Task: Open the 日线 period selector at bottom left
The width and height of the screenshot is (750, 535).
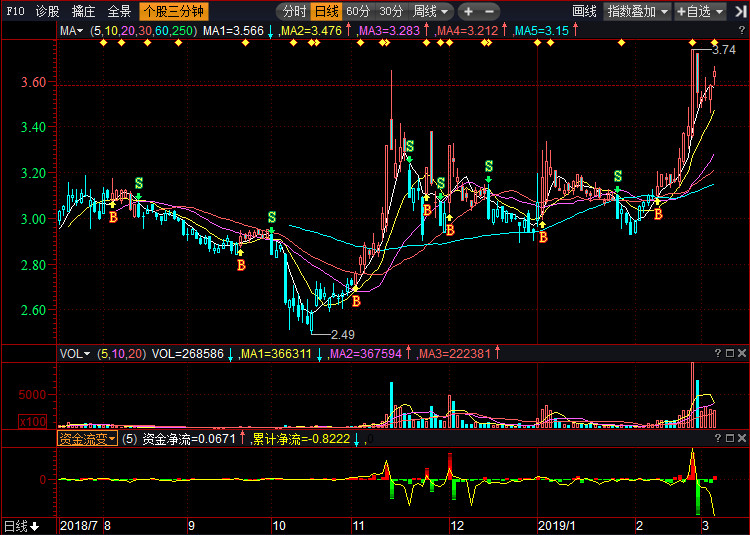Action: pyautogui.click(x=22, y=526)
